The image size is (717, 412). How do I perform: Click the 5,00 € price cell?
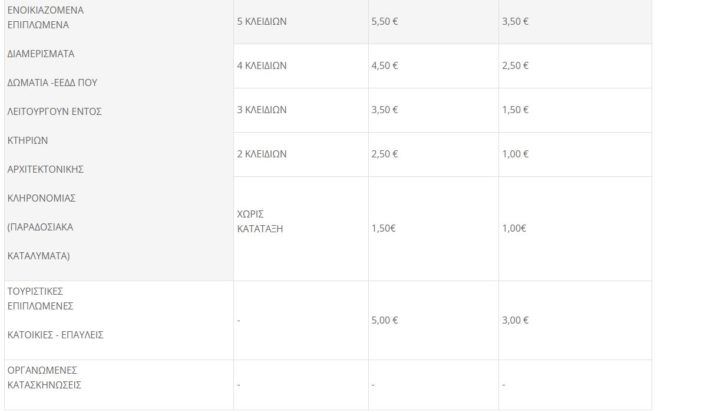tap(385, 320)
